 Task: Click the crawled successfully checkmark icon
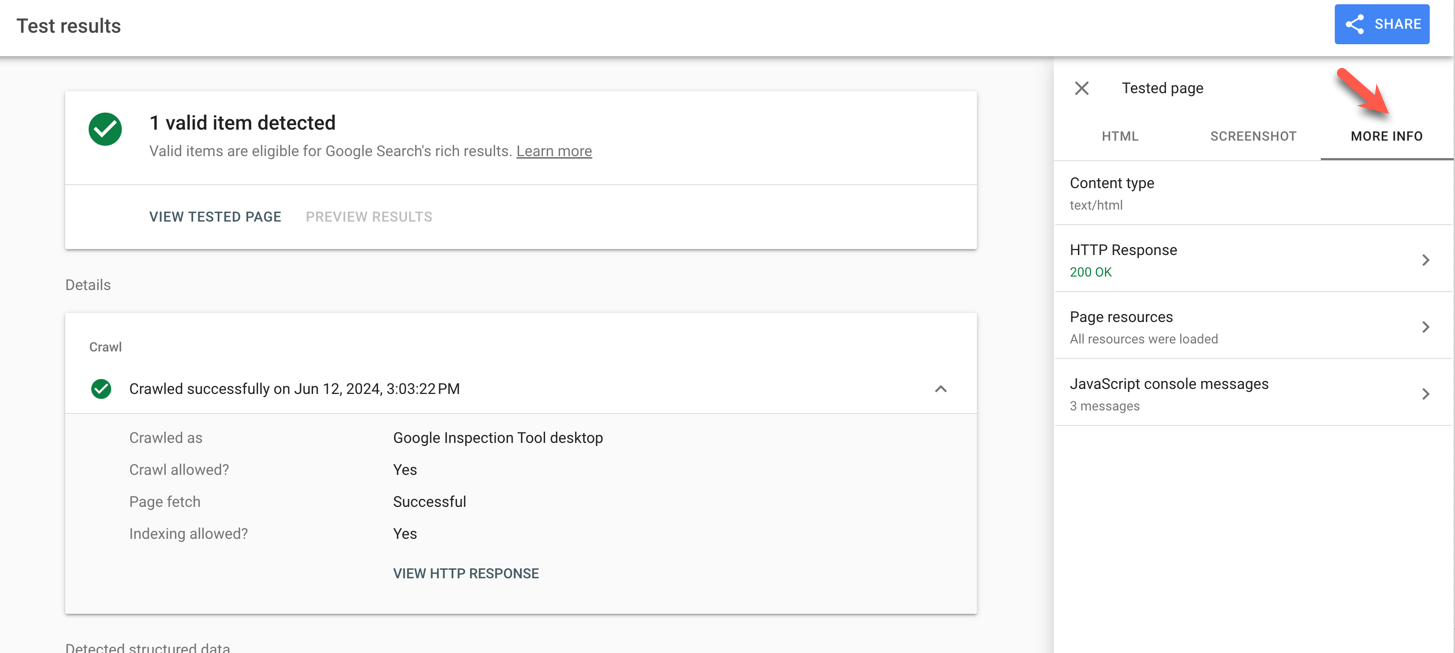(101, 389)
